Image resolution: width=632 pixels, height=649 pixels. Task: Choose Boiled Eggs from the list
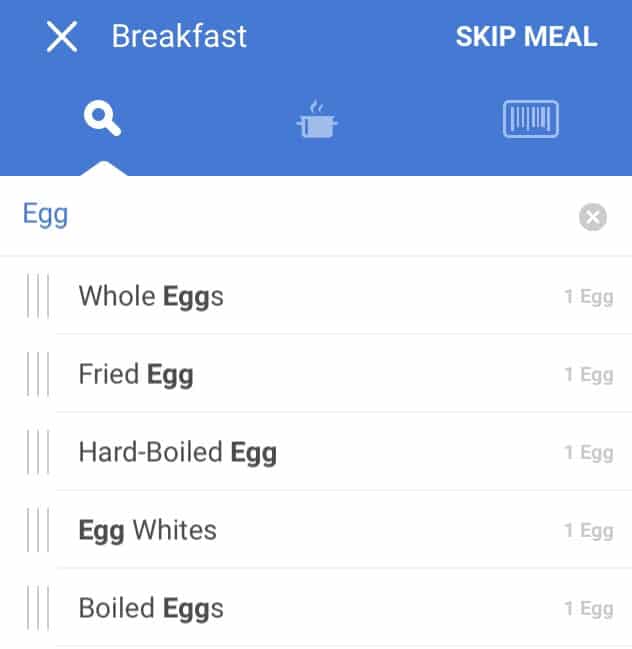click(x=151, y=608)
